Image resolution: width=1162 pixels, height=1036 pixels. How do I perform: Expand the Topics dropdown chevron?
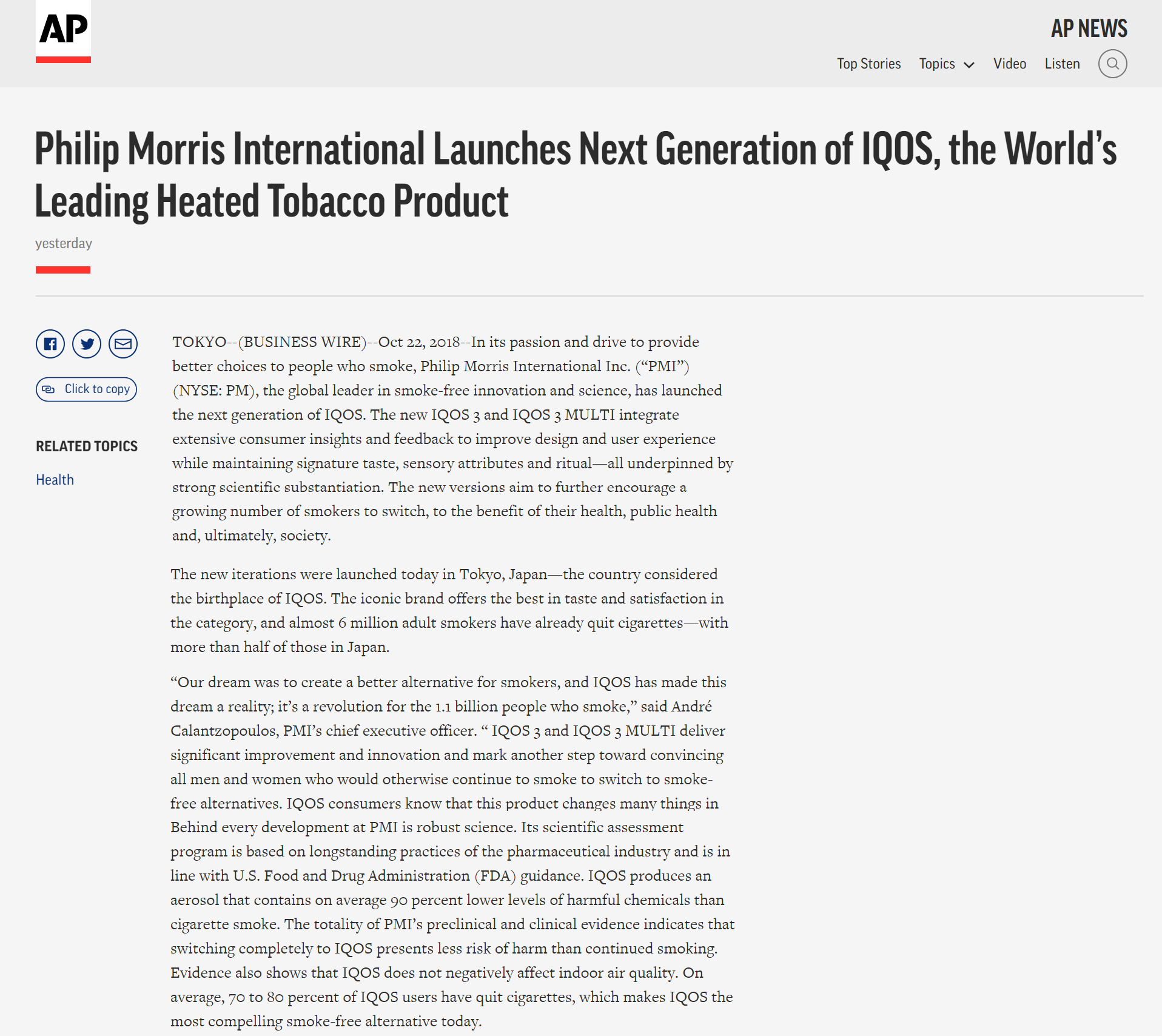click(x=969, y=65)
